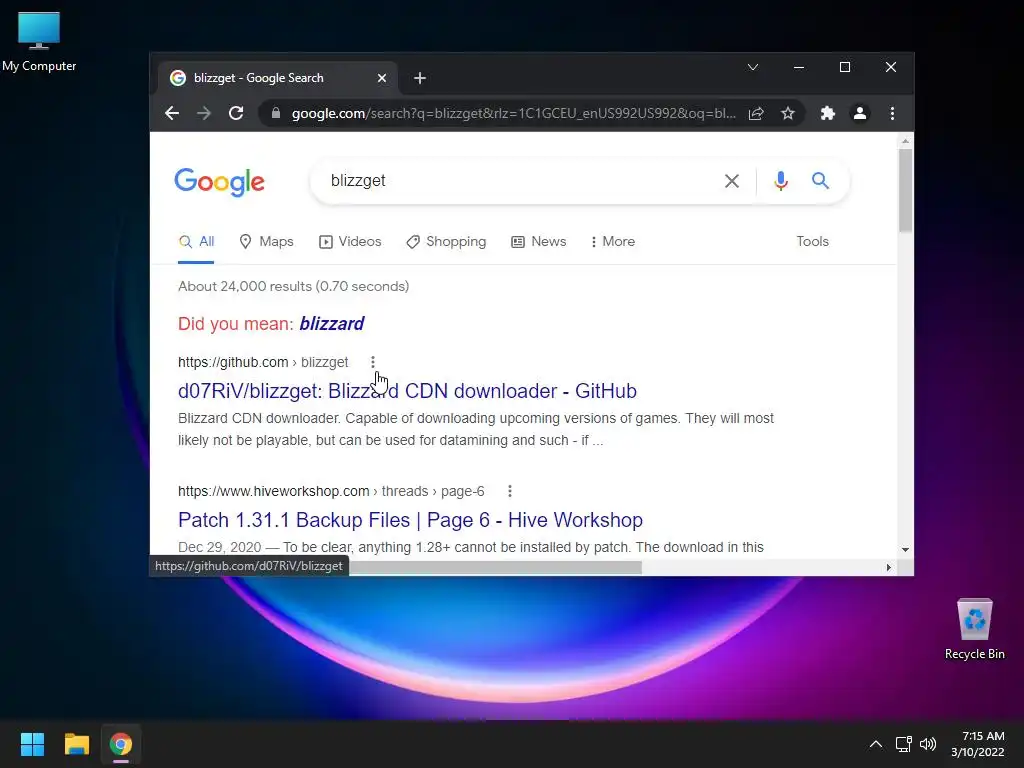Open the network icon in the system tray
The width and height of the screenshot is (1024, 768).
point(903,744)
